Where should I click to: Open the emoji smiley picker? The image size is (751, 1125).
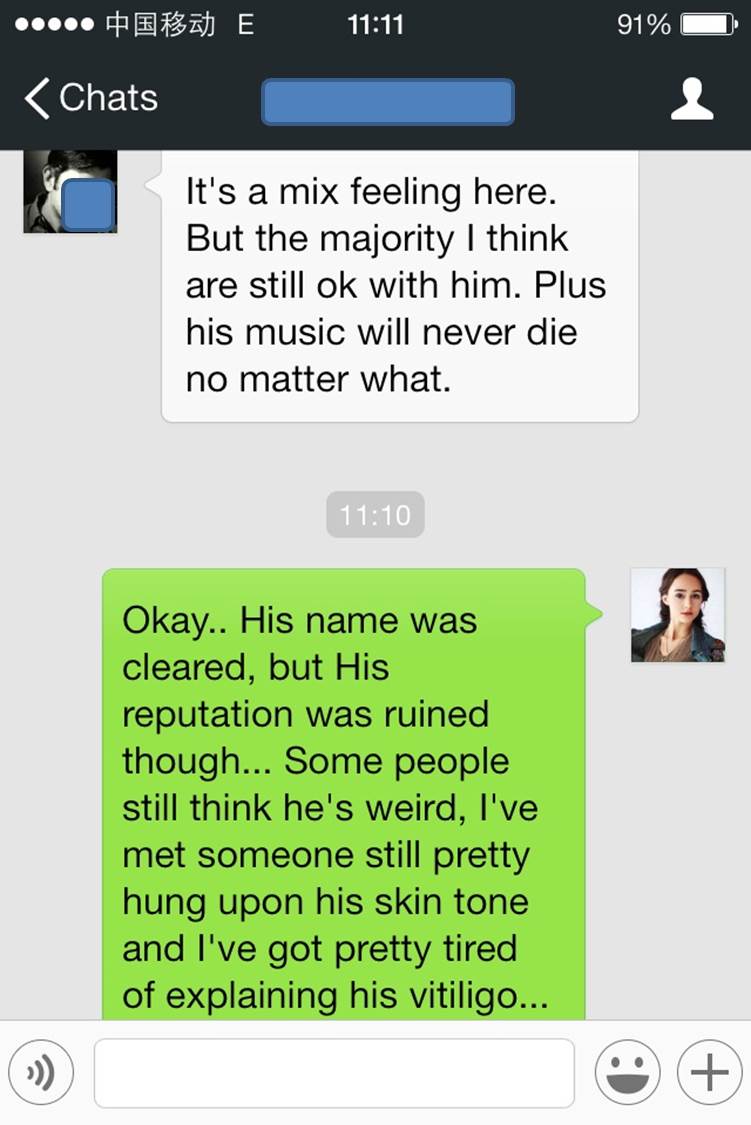pos(627,1073)
